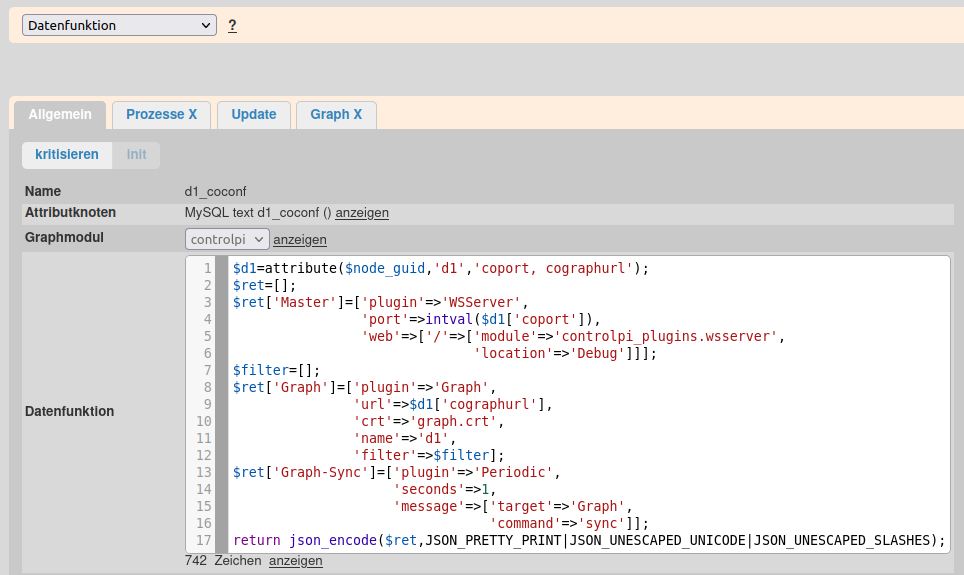Open the Graph X tab

pos(336,115)
